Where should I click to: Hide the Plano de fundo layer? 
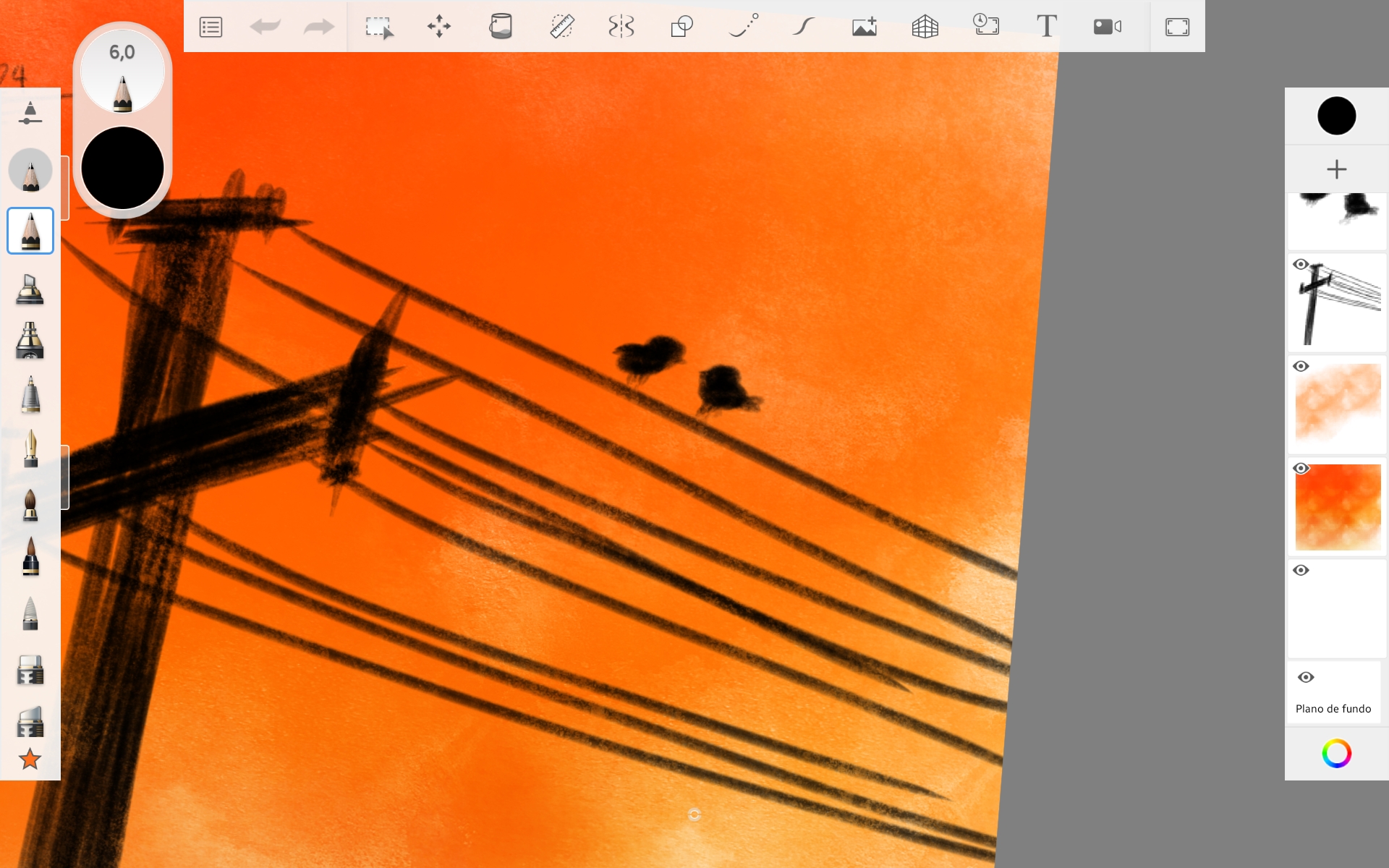tap(1306, 678)
